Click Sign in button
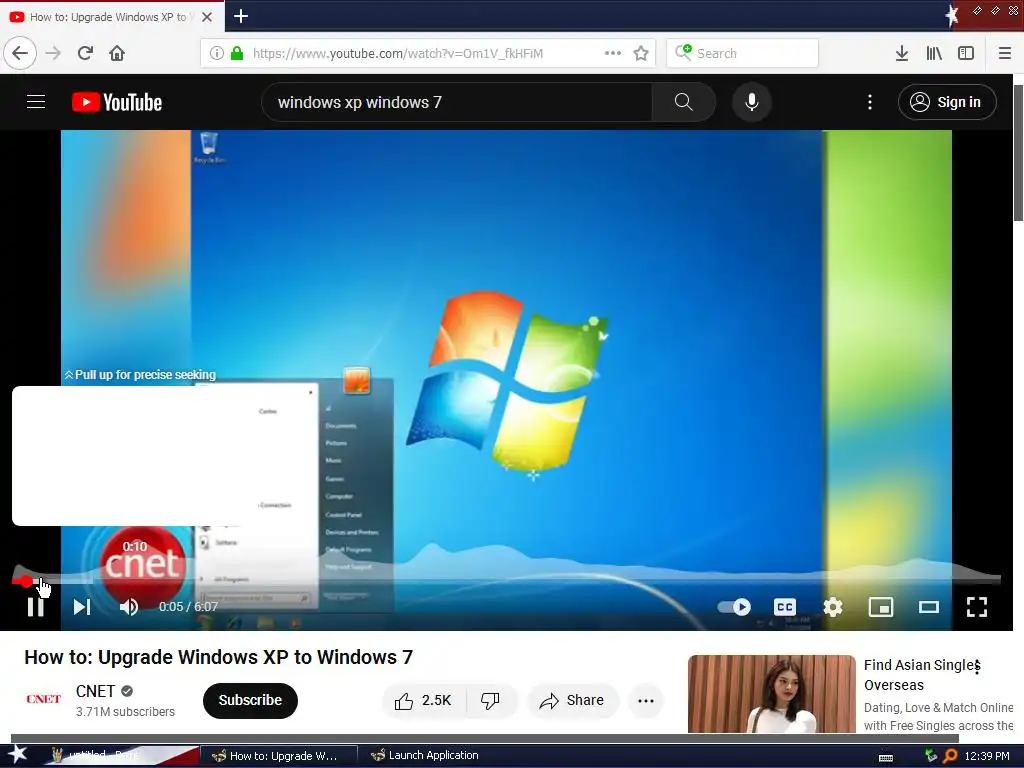This screenshot has width=1024, height=768. pyautogui.click(x=947, y=102)
